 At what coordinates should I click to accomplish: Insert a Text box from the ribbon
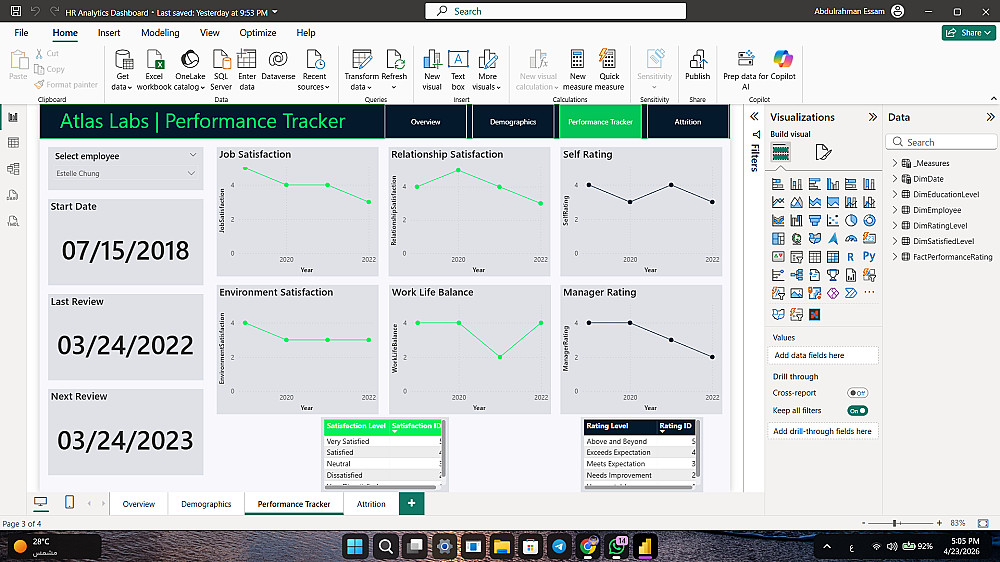(x=458, y=70)
